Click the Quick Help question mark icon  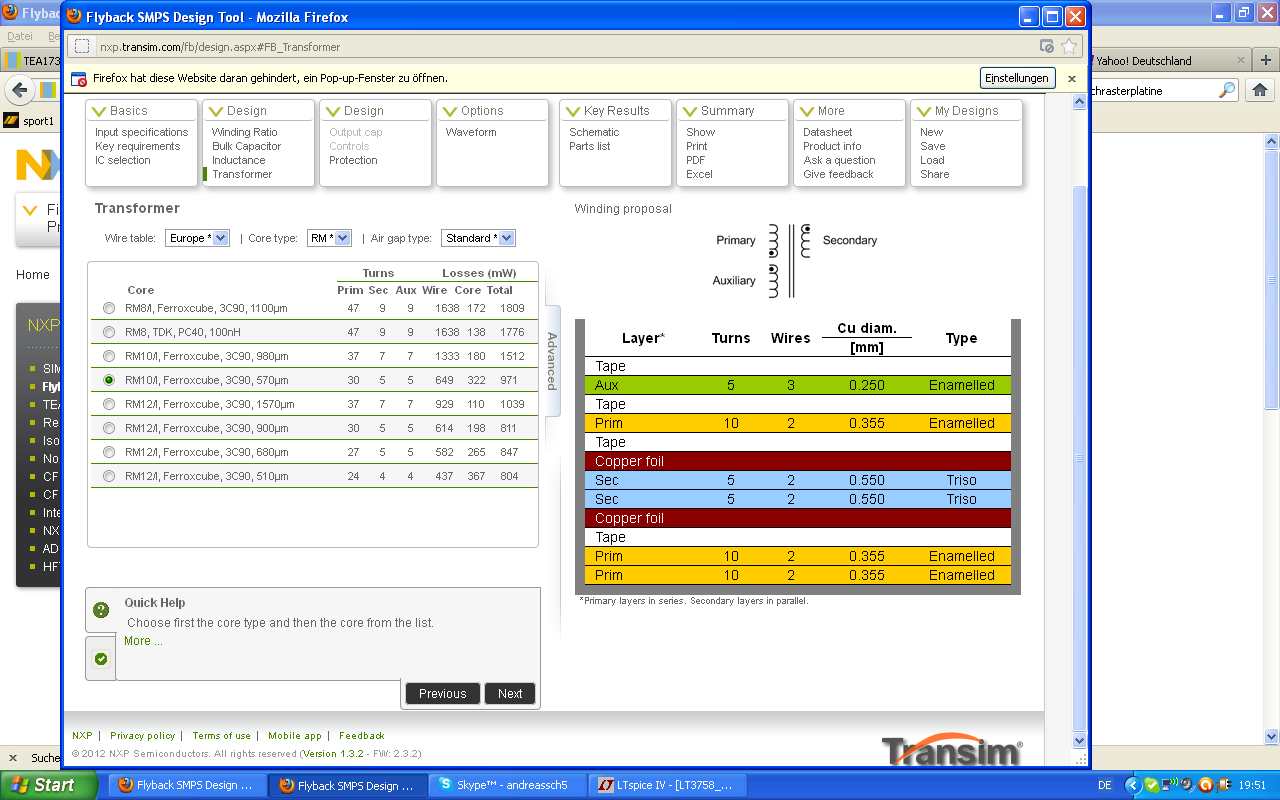tap(101, 610)
